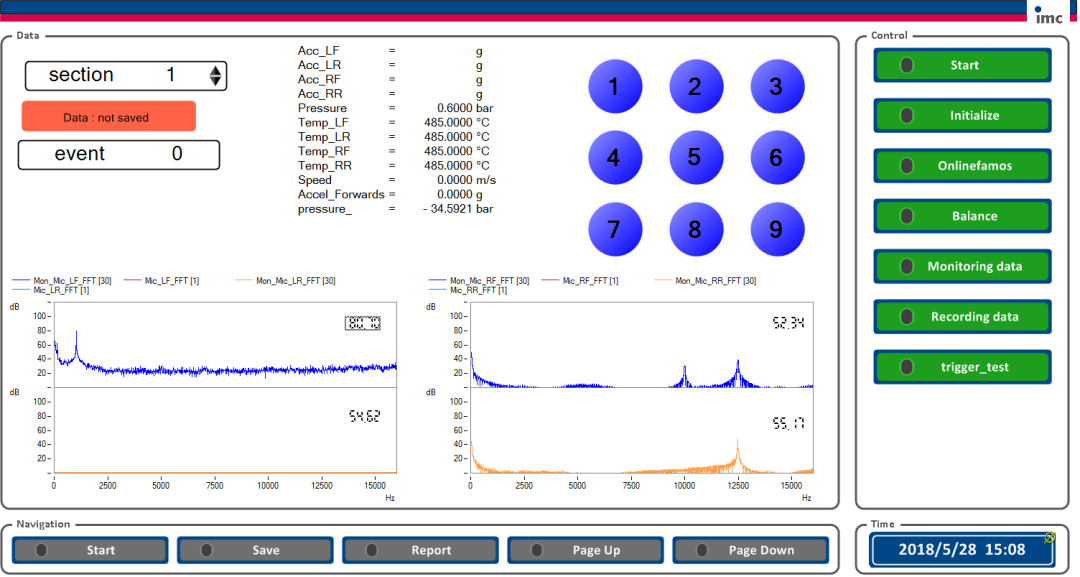
Task: Click the Temp_LF 485.0000 °C reading
Action: coord(394,123)
